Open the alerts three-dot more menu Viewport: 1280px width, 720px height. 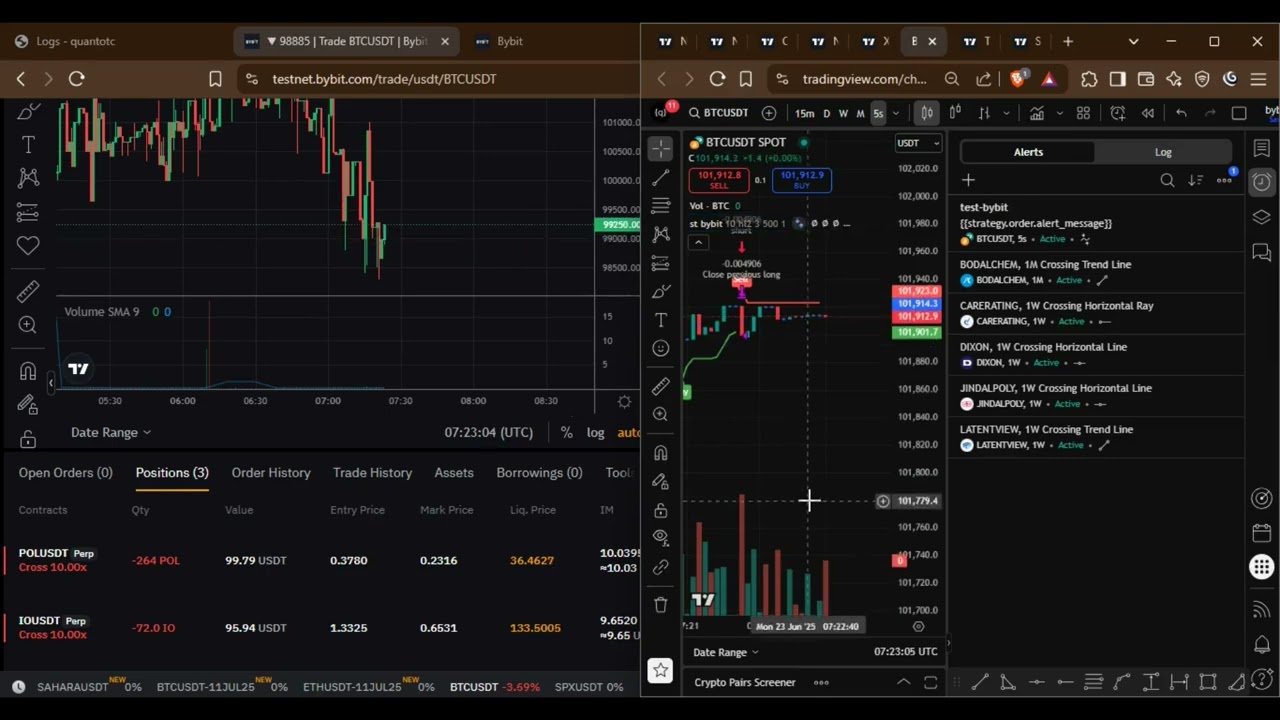1224,180
